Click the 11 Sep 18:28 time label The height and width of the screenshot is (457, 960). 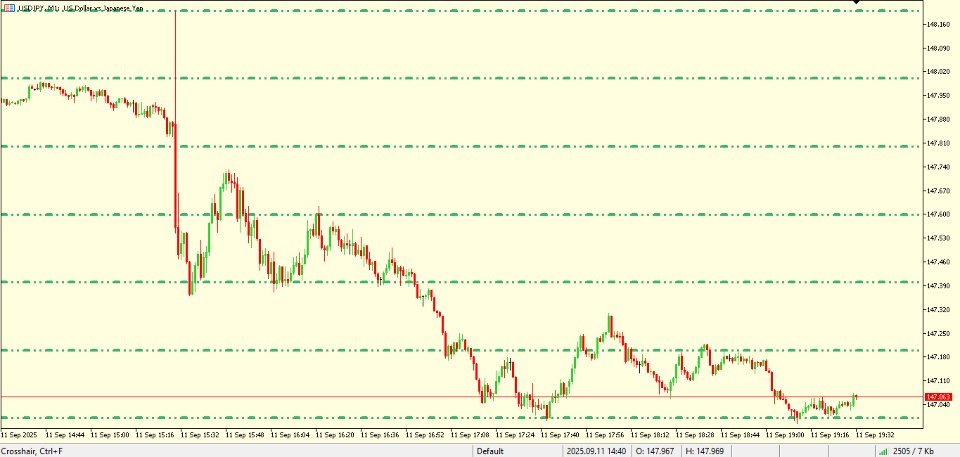click(695, 435)
